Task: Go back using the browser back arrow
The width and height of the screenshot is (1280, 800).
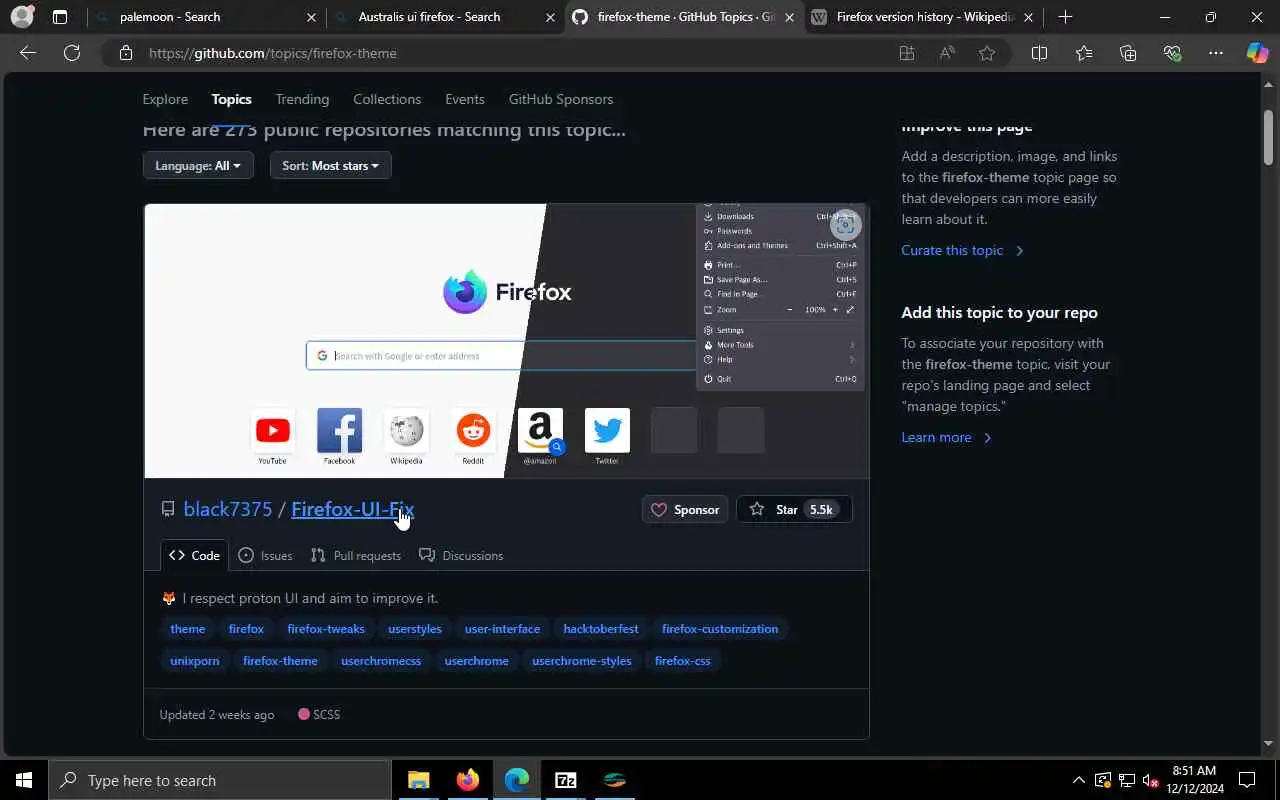Action: point(28,53)
